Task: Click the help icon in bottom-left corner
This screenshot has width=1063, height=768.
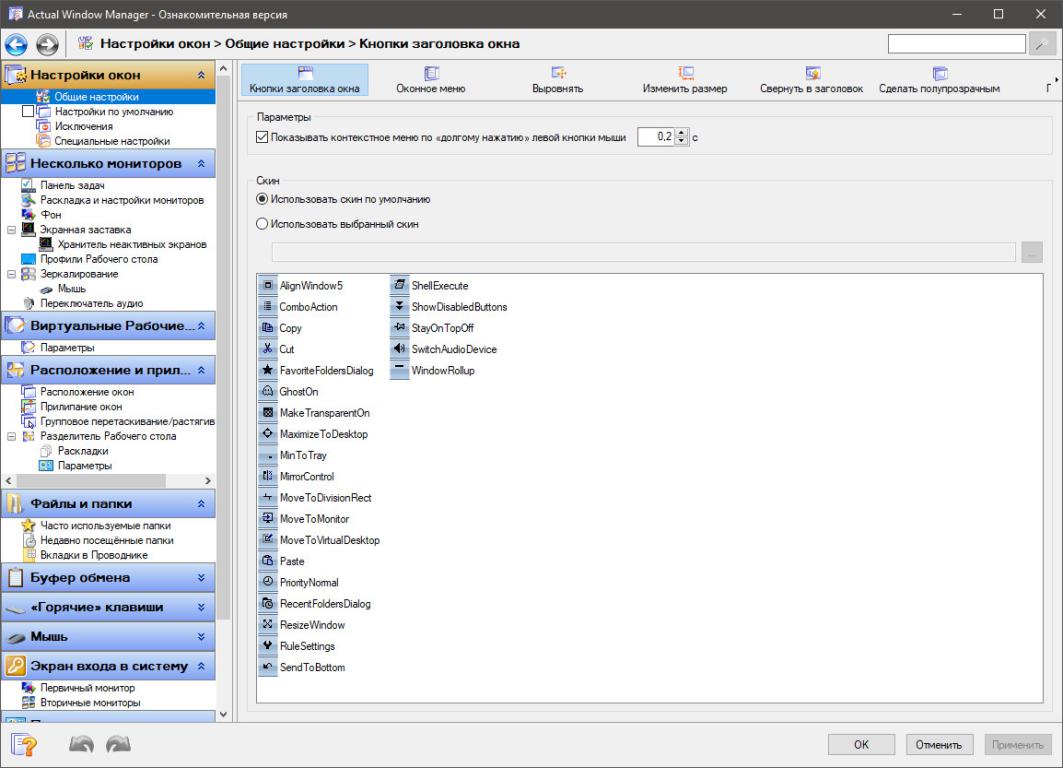Action: [x=24, y=744]
